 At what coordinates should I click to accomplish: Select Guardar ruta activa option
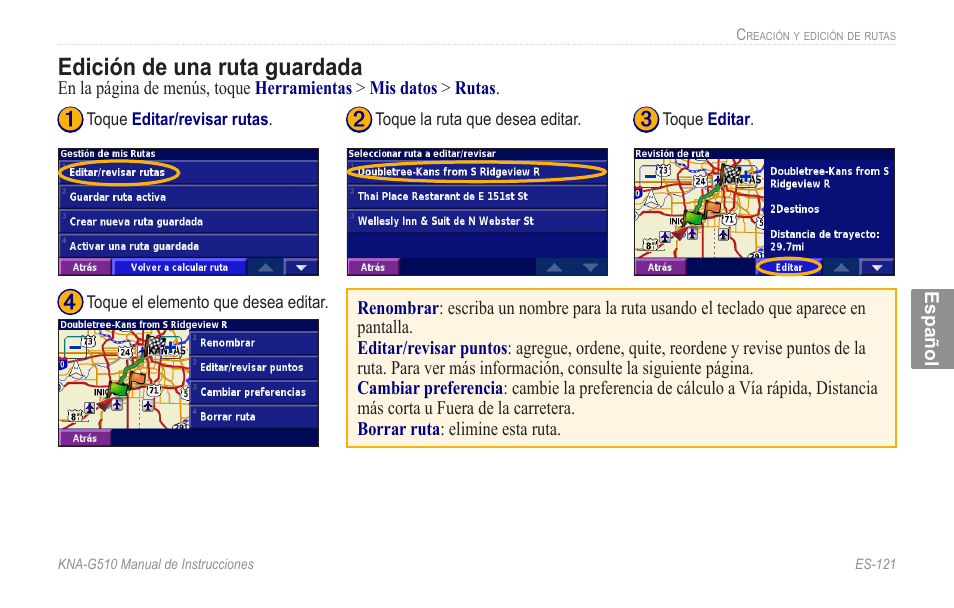pos(189,197)
